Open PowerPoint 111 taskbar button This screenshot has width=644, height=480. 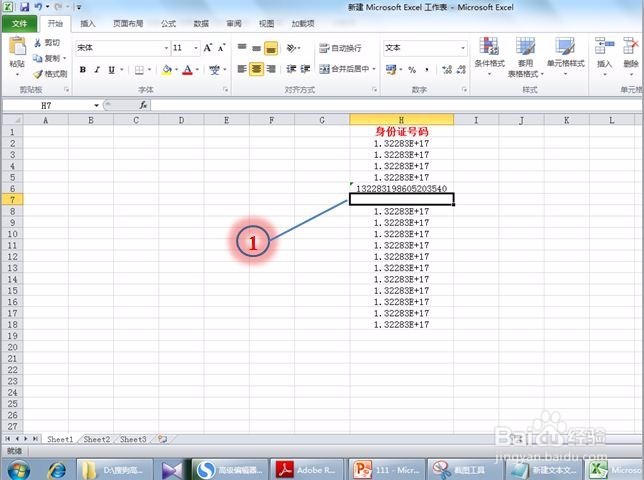[x=385, y=470]
